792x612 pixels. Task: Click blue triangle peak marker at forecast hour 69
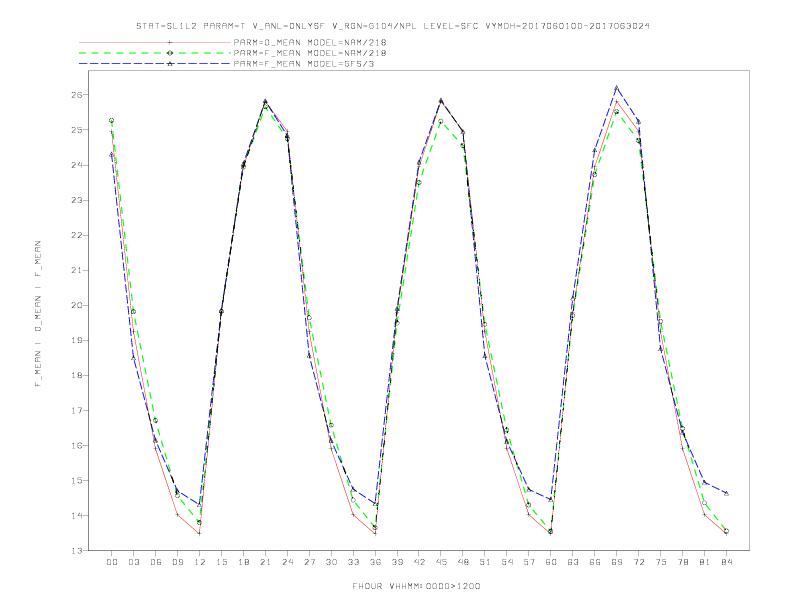pyautogui.click(x=617, y=88)
